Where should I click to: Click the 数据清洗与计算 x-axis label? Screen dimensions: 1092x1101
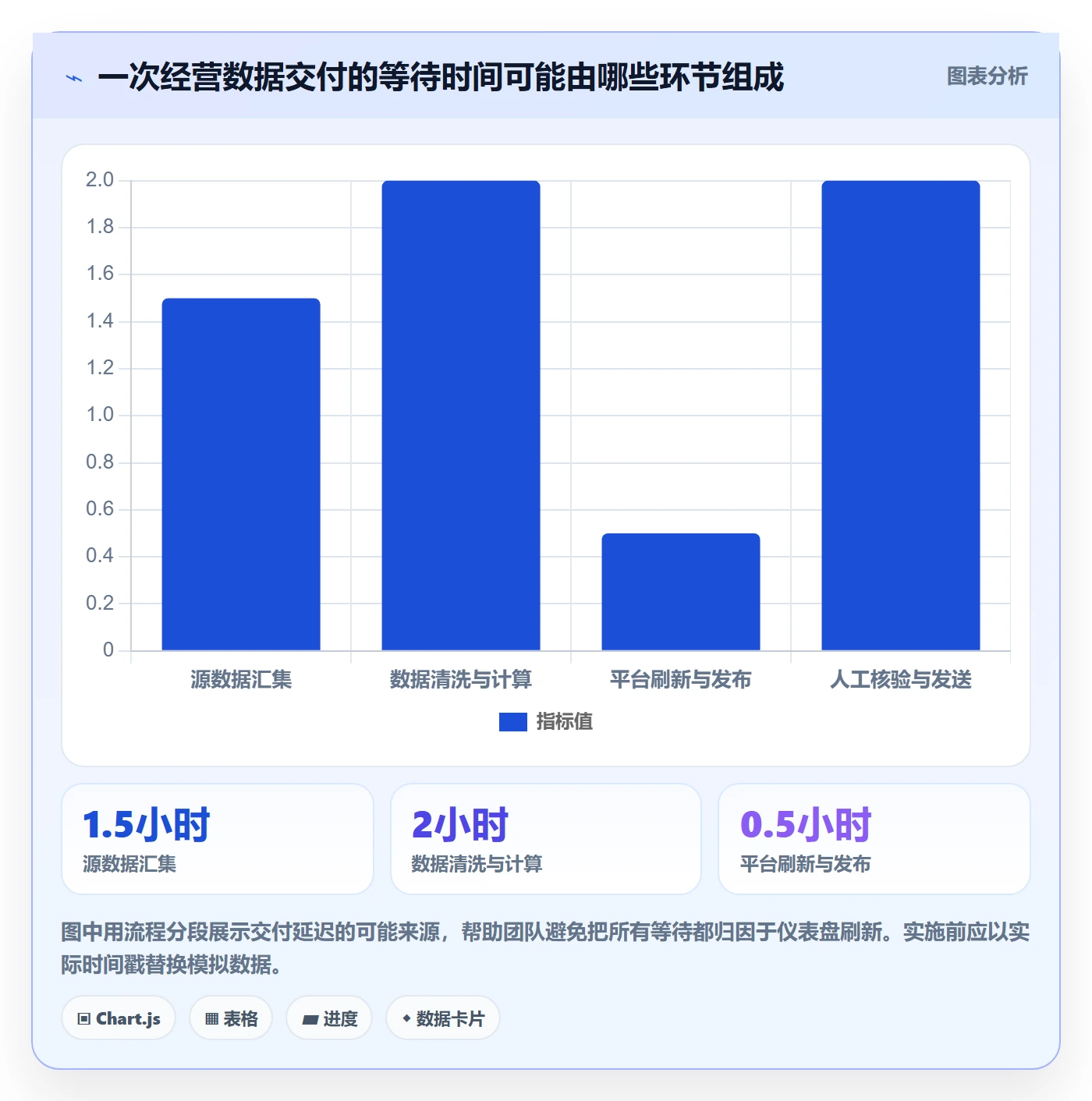461,680
